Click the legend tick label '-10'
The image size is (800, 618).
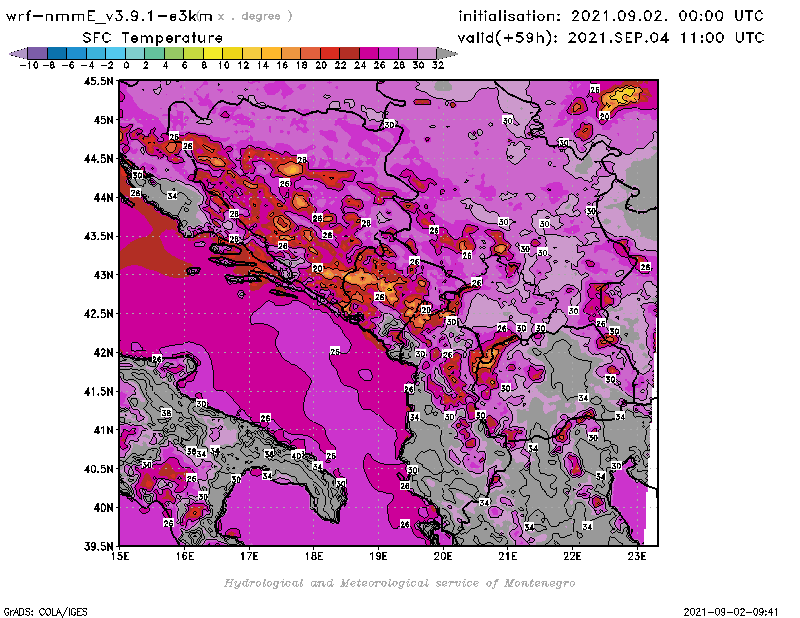click(29, 65)
